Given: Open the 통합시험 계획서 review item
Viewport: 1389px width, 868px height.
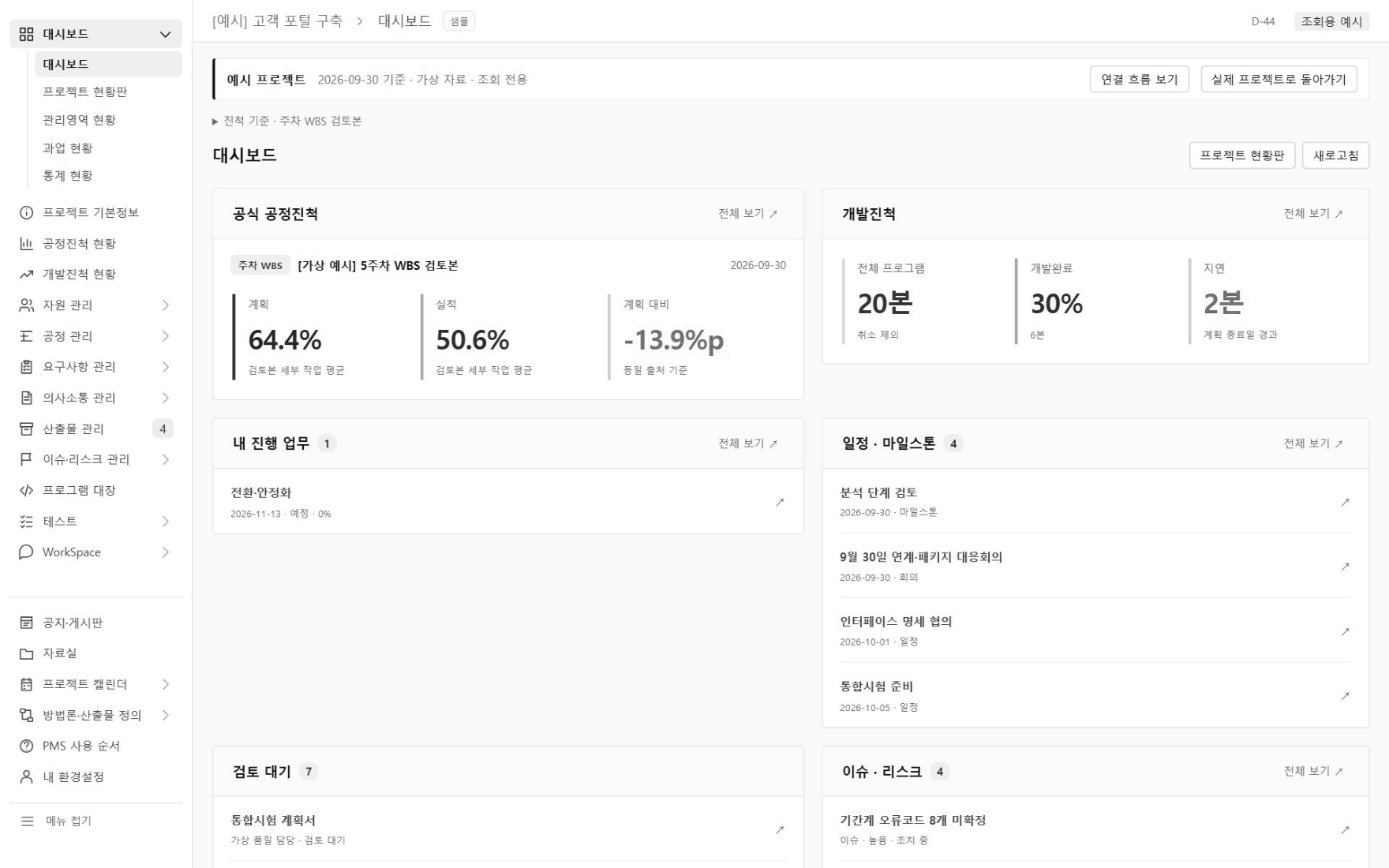Looking at the screenshot, I should (x=508, y=829).
